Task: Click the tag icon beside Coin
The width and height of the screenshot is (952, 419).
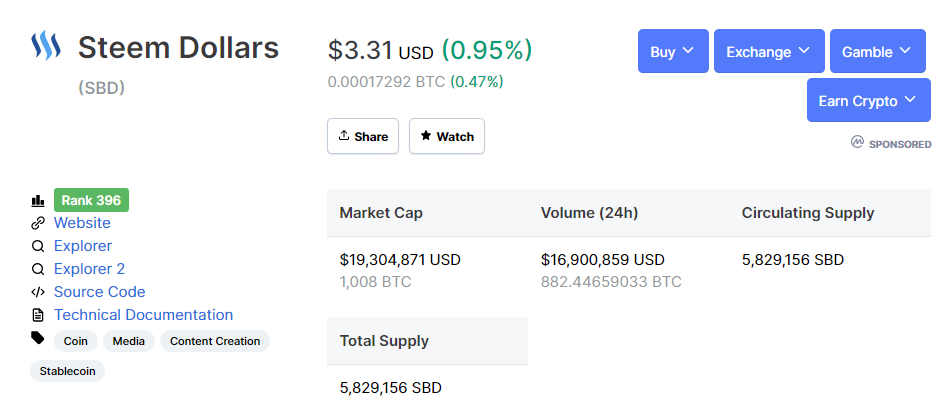Action: tap(38, 338)
